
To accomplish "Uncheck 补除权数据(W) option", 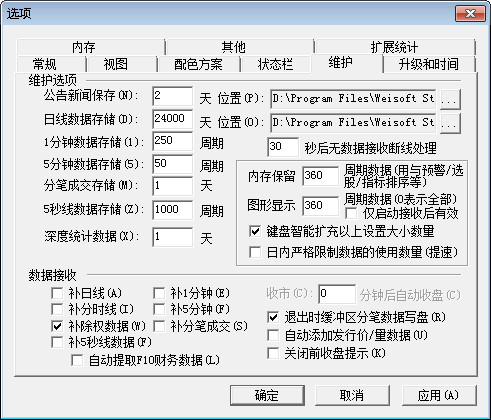I will coord(57,326).
